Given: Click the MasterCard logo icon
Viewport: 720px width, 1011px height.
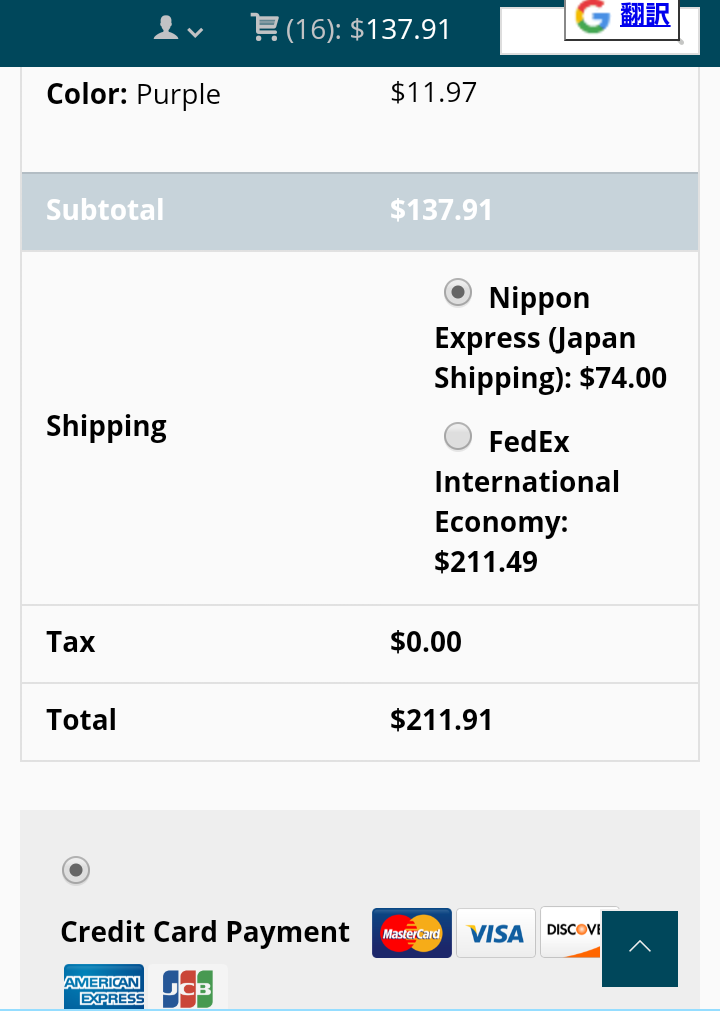Looking at the screenshot, I should tap(411, 933).
